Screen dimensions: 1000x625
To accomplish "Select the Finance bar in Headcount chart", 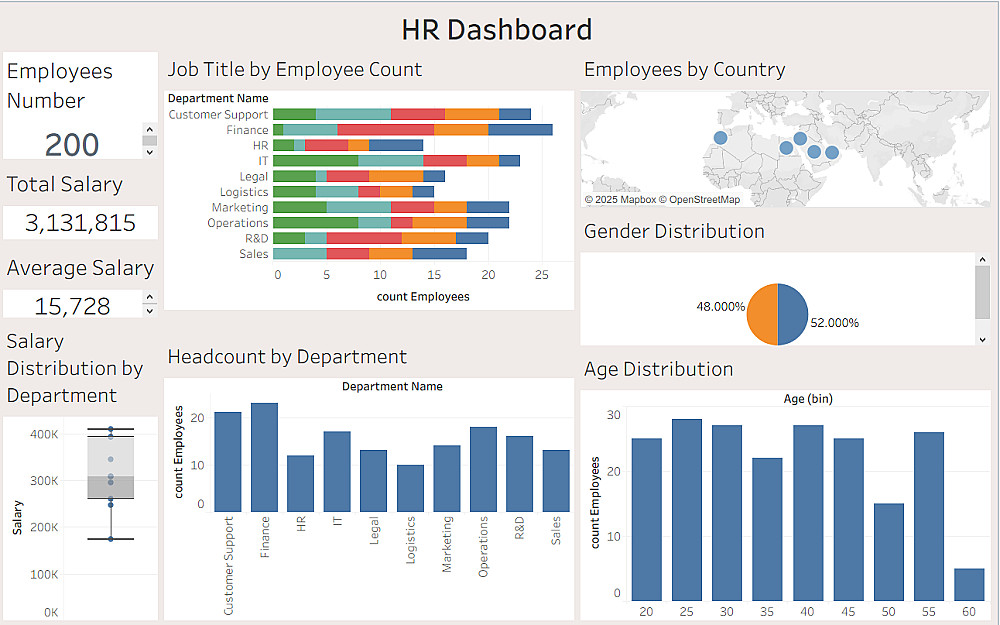I will 264,457.
